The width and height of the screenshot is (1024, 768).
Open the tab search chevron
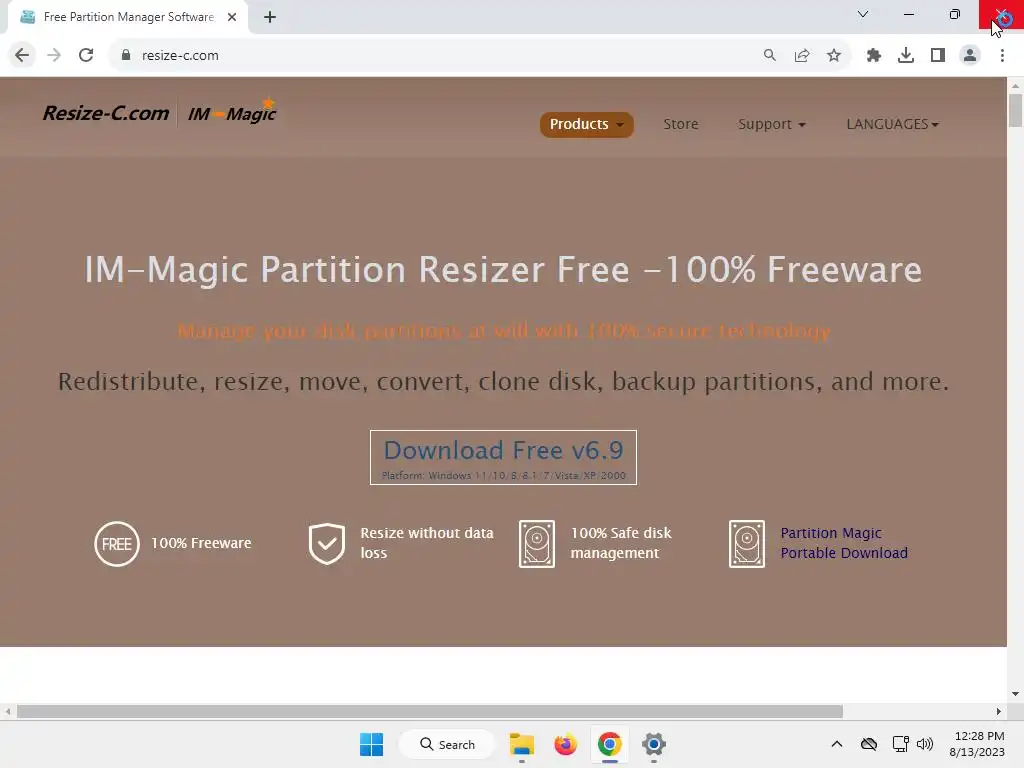click(863, 14)
